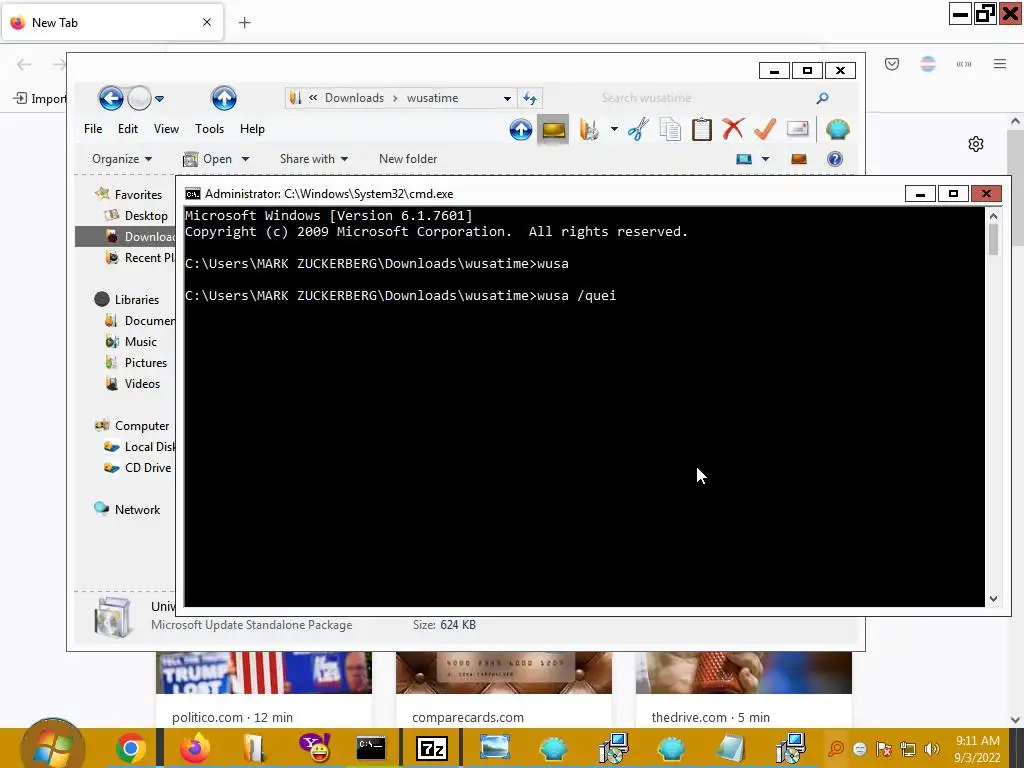Open the Action Center flag tray icon
Viewport: 1024px width, 768px height.
tap(884, 749)
